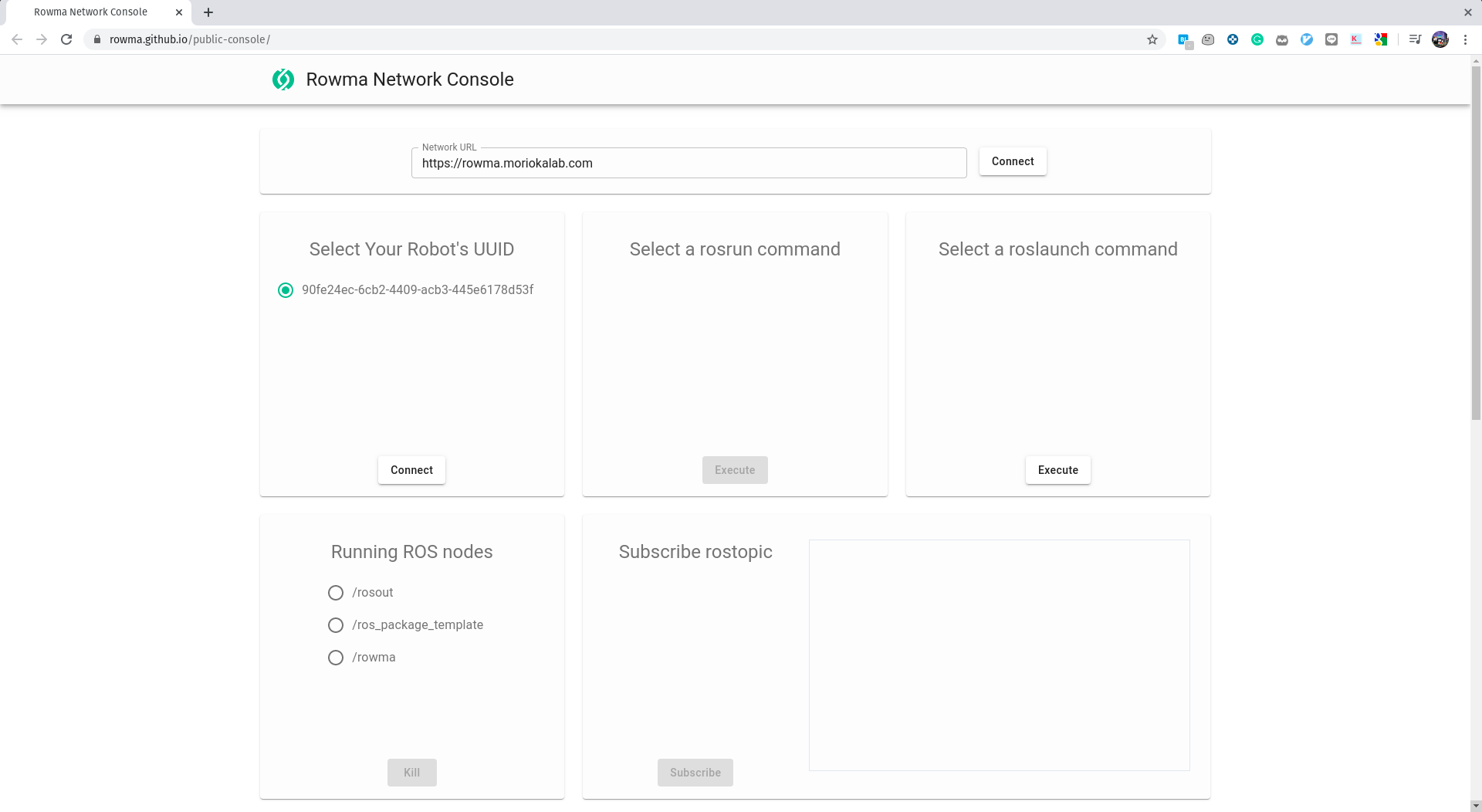The image size is (1482, 812).
Task: Close the Rowma Network Console tab
Action: pos(179,12)
